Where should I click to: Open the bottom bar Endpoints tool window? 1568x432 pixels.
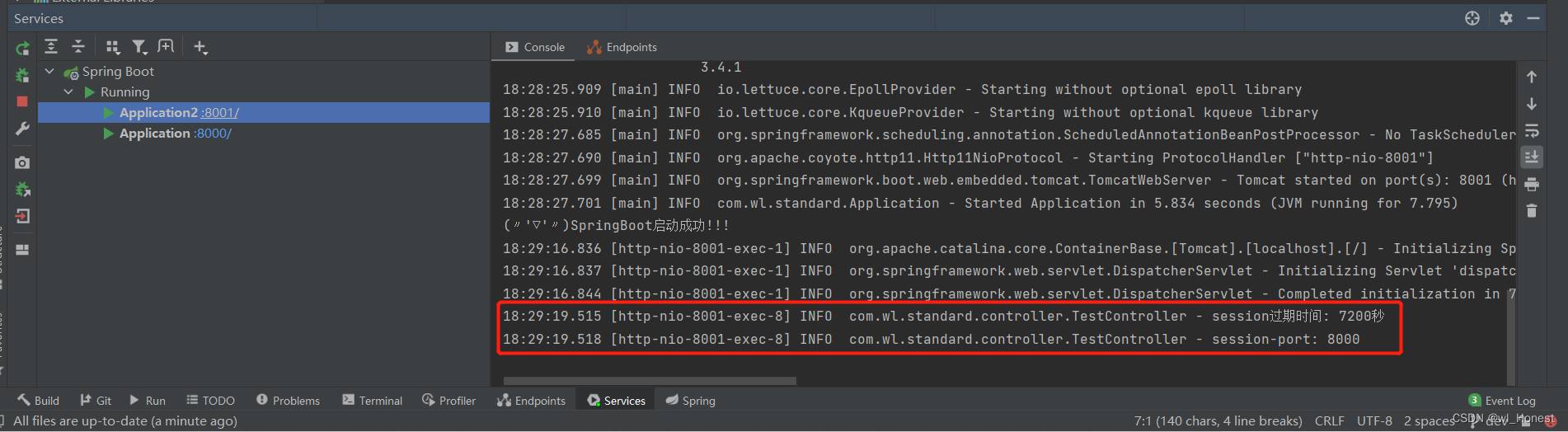pyautogui.click(x=531, y=400)
